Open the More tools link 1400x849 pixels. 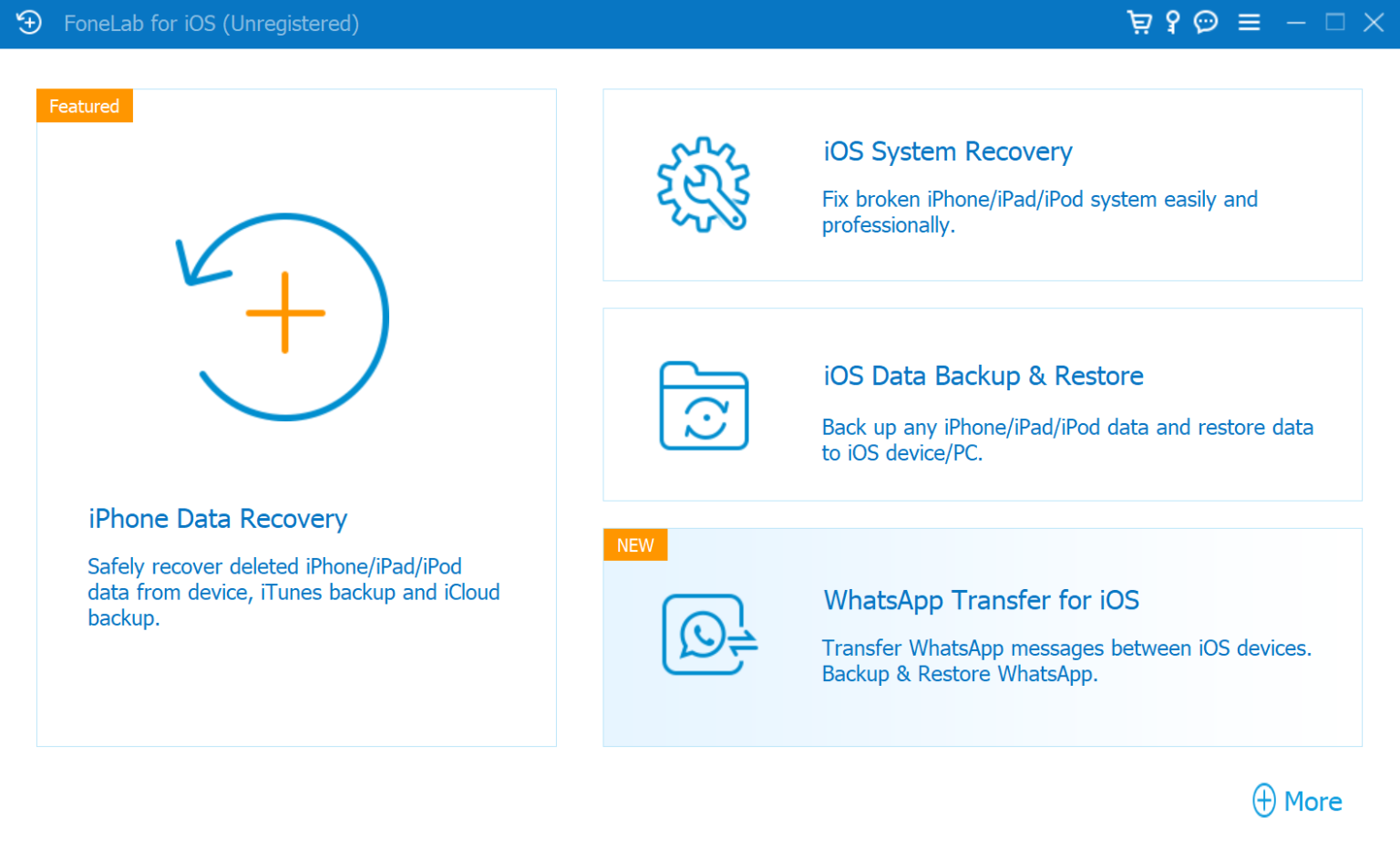(x=1312, y=802)
